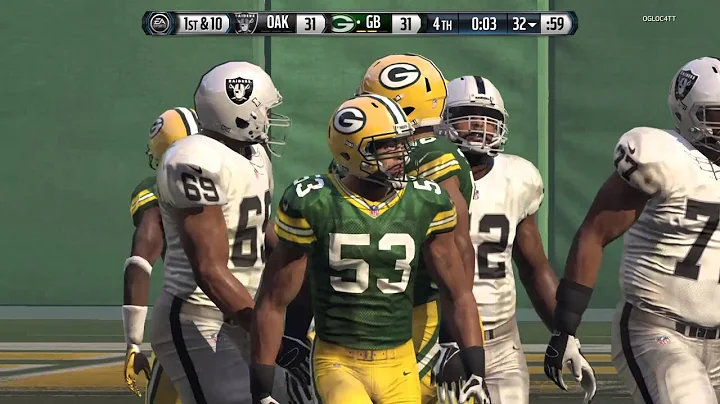The width and height of the screenshot is (720, 404).
Task: Click the Raiders shield logo in scorebar
Action: click(246, 23)
